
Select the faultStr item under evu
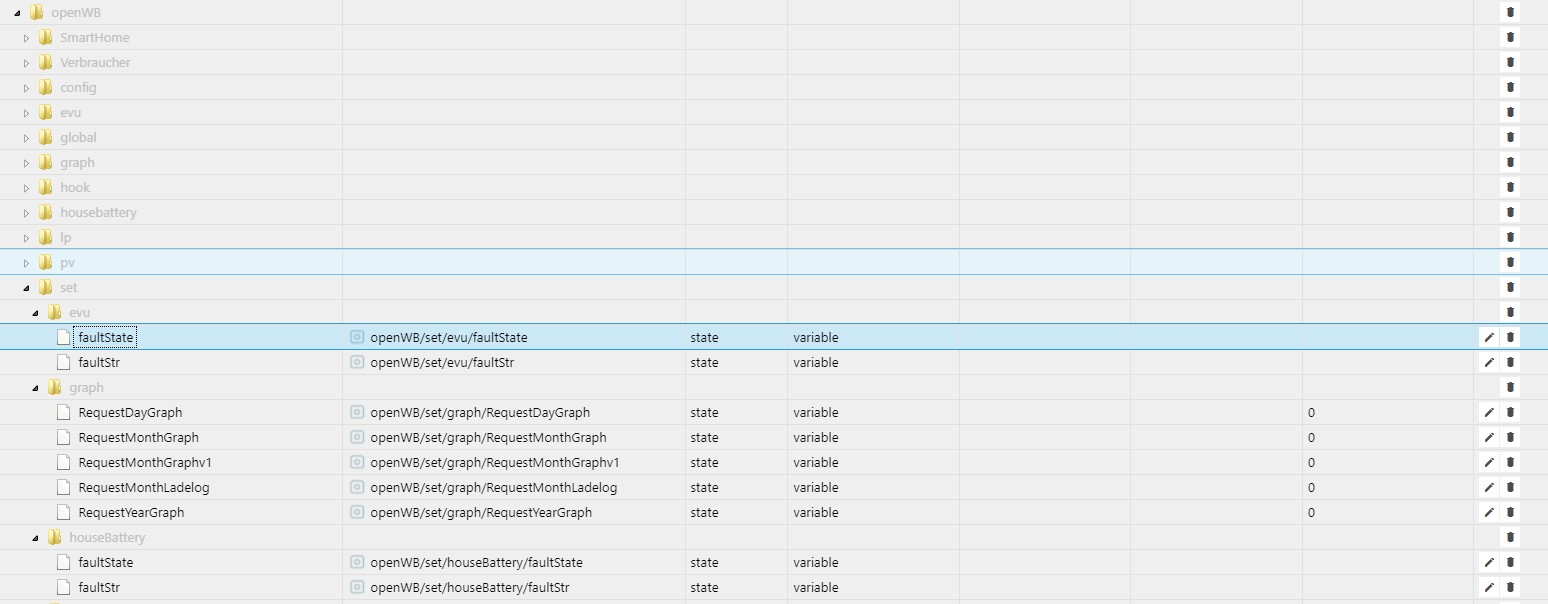[99, 363]
